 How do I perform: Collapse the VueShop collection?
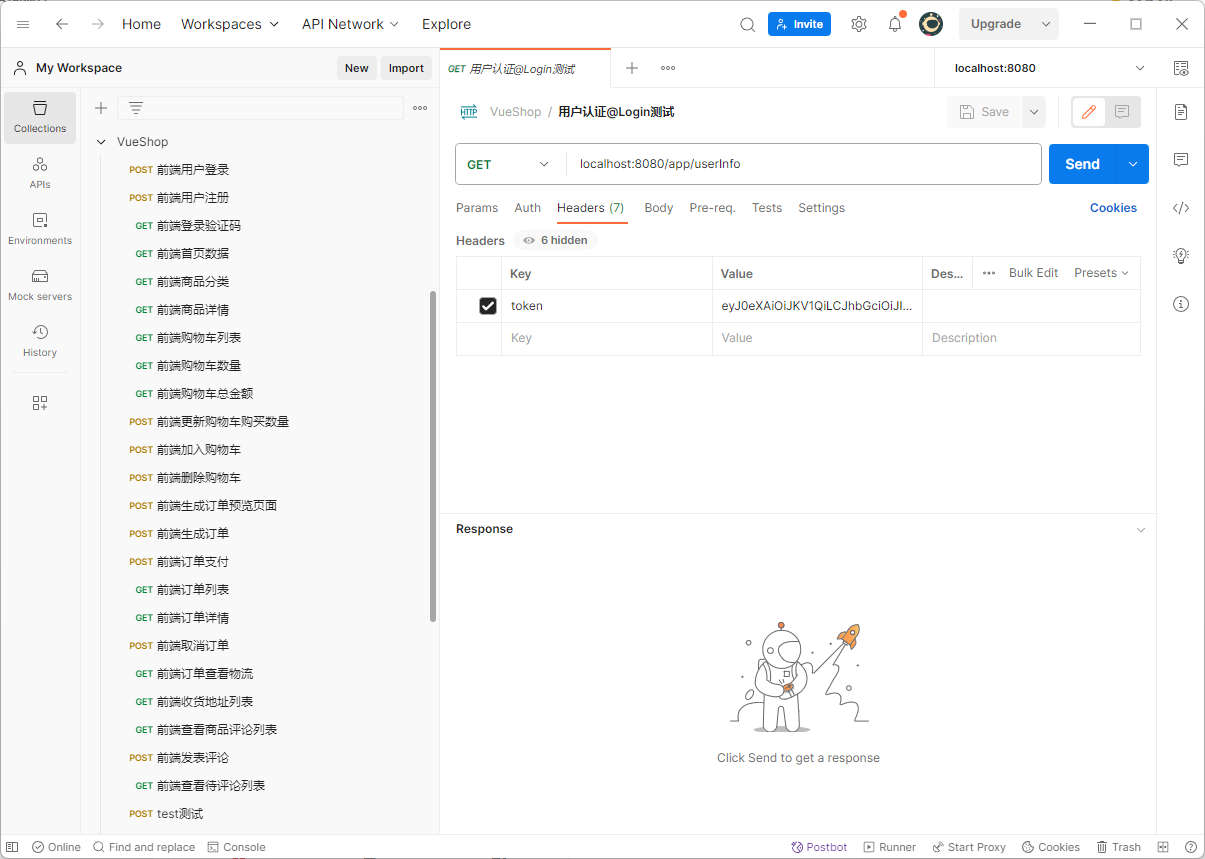point(100,141)
